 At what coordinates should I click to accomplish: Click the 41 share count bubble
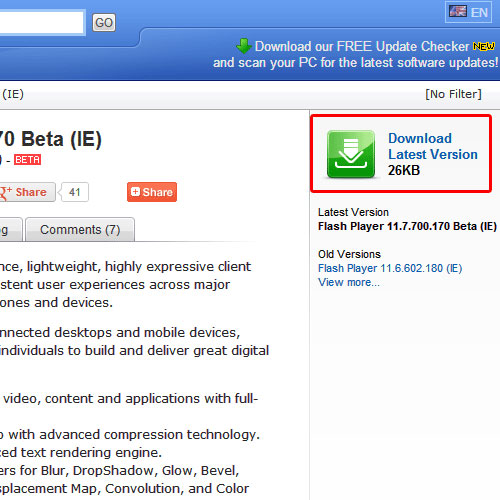coord(75,192)
